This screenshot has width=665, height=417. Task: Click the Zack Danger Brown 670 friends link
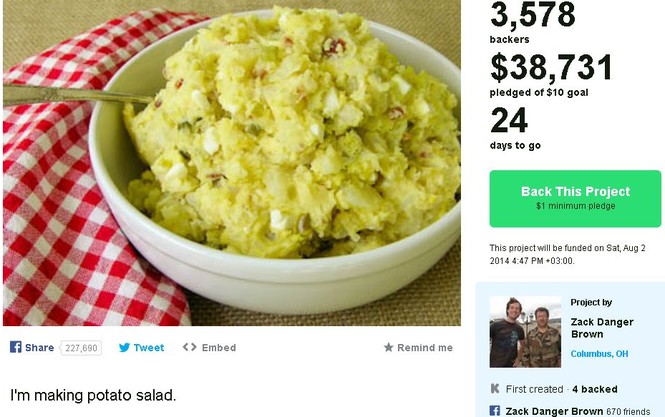(578, 411)
